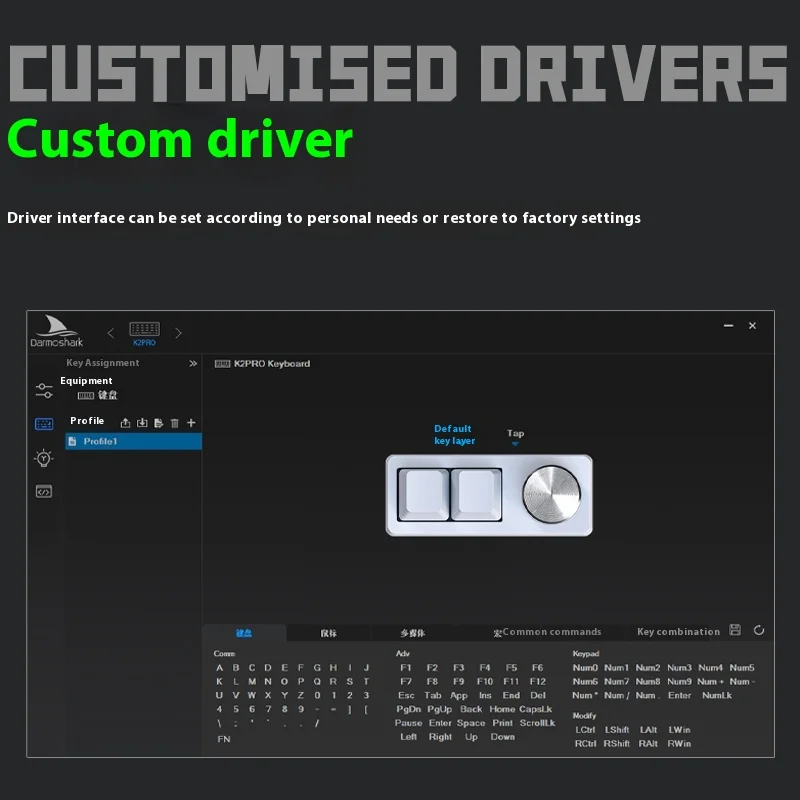Import profile using the download icon

[142, 422]
